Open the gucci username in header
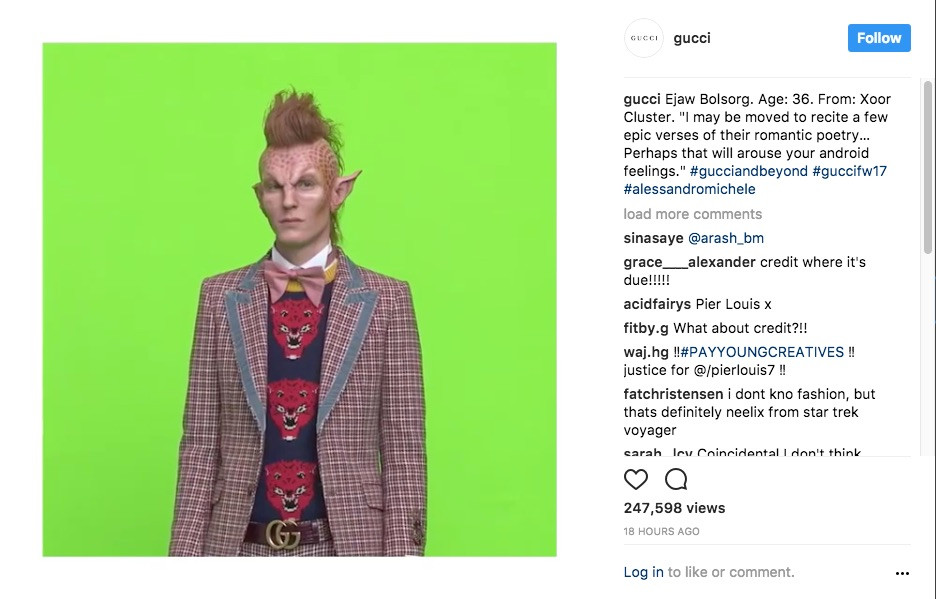The height and width of the screenshot is (599, 936). tap(692, 38)
